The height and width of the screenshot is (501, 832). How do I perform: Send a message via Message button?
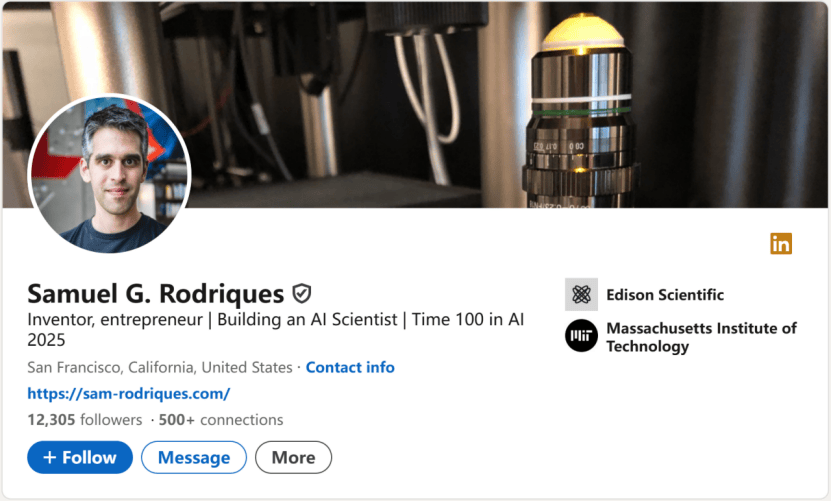tap(194, 457)
